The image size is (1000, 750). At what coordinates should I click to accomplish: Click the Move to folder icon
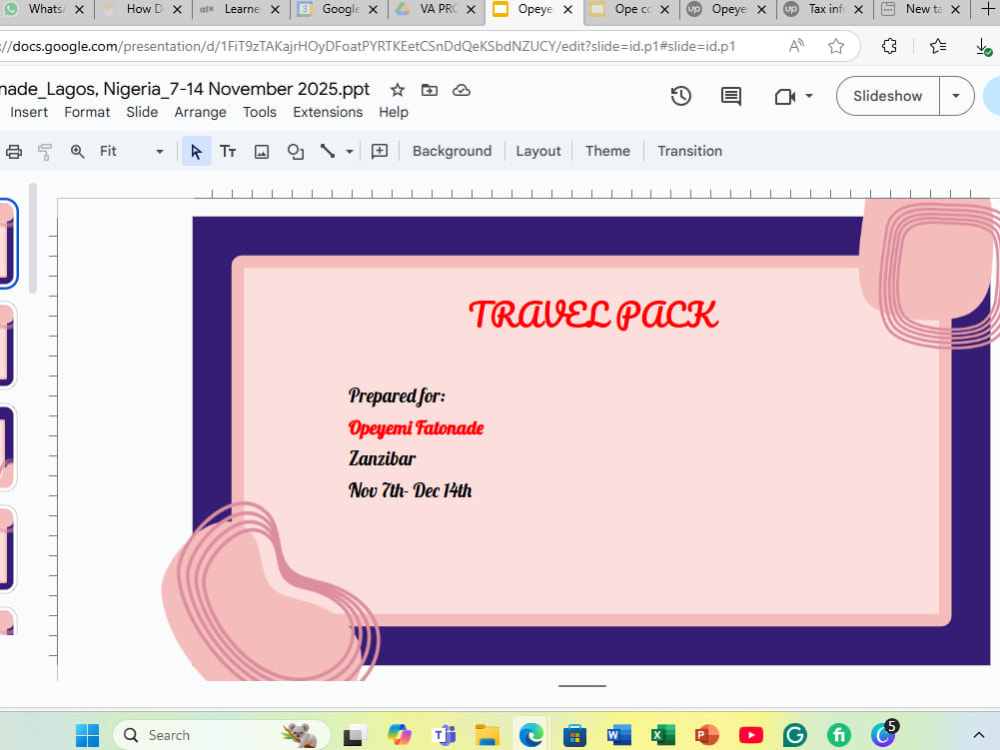(430, 90)
